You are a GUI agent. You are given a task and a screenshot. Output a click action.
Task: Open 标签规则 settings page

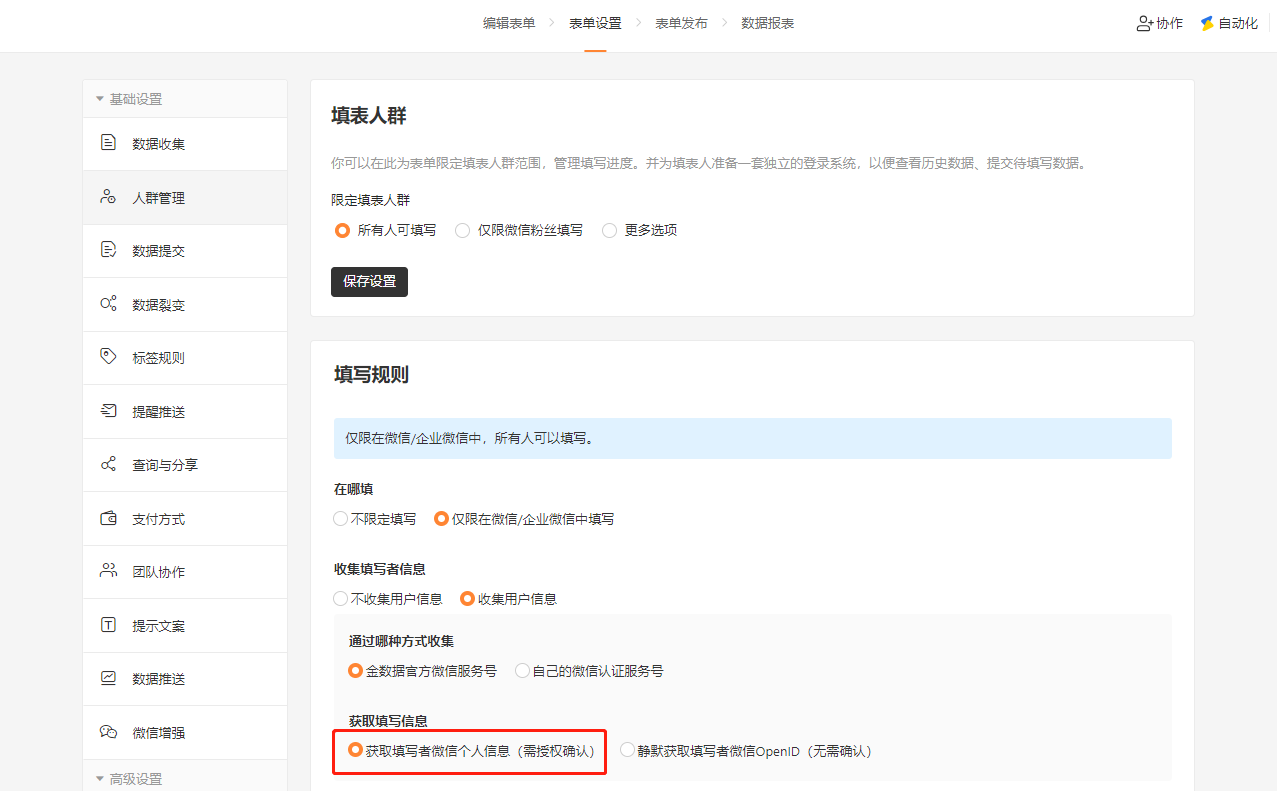(185, 358)
